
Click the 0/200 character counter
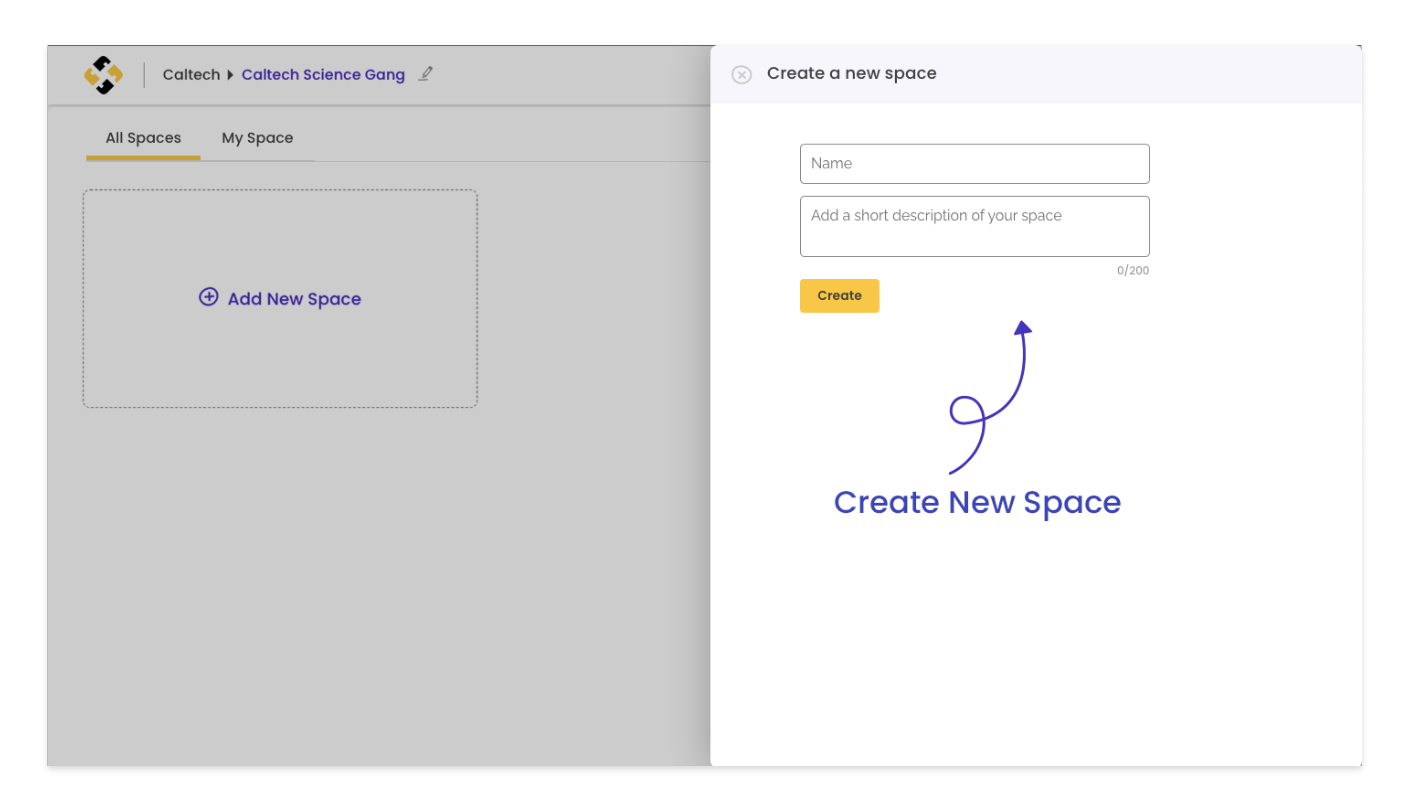pyautogui.click(x=1132, y=270)
